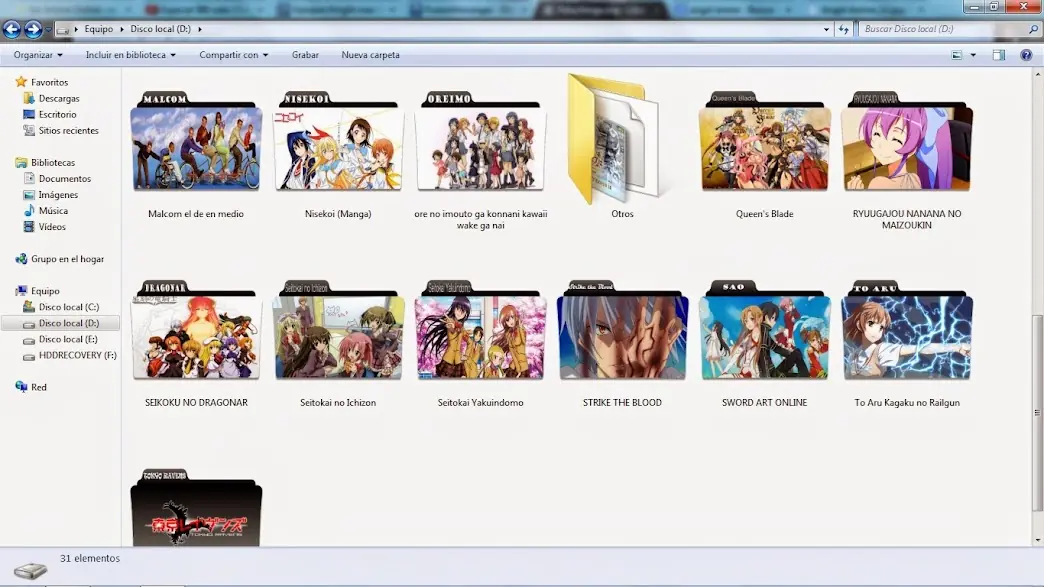The image size is (1044, 587).
Task: Open Descargas in the sidebar
Action: click(59, 98)
